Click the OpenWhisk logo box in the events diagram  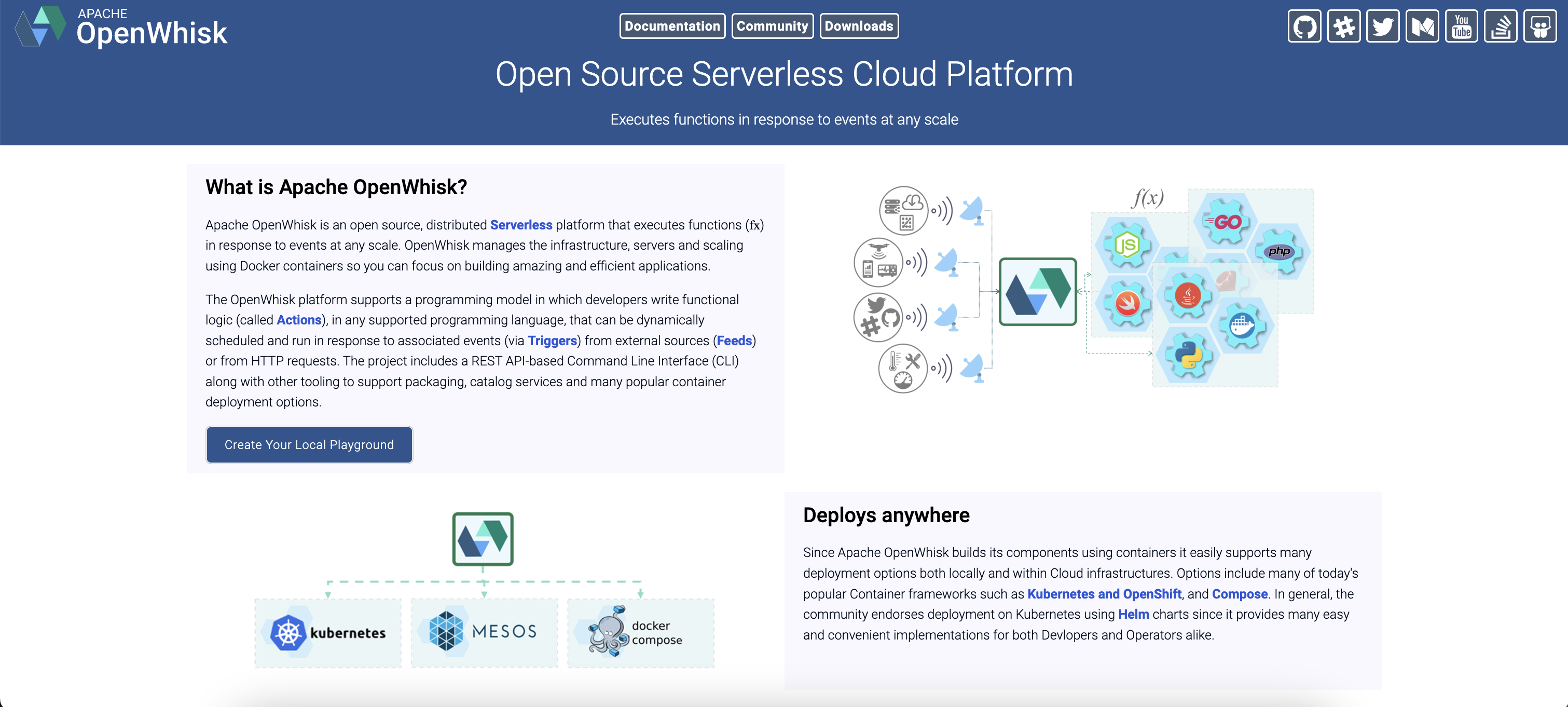(x=1038, y=292)
